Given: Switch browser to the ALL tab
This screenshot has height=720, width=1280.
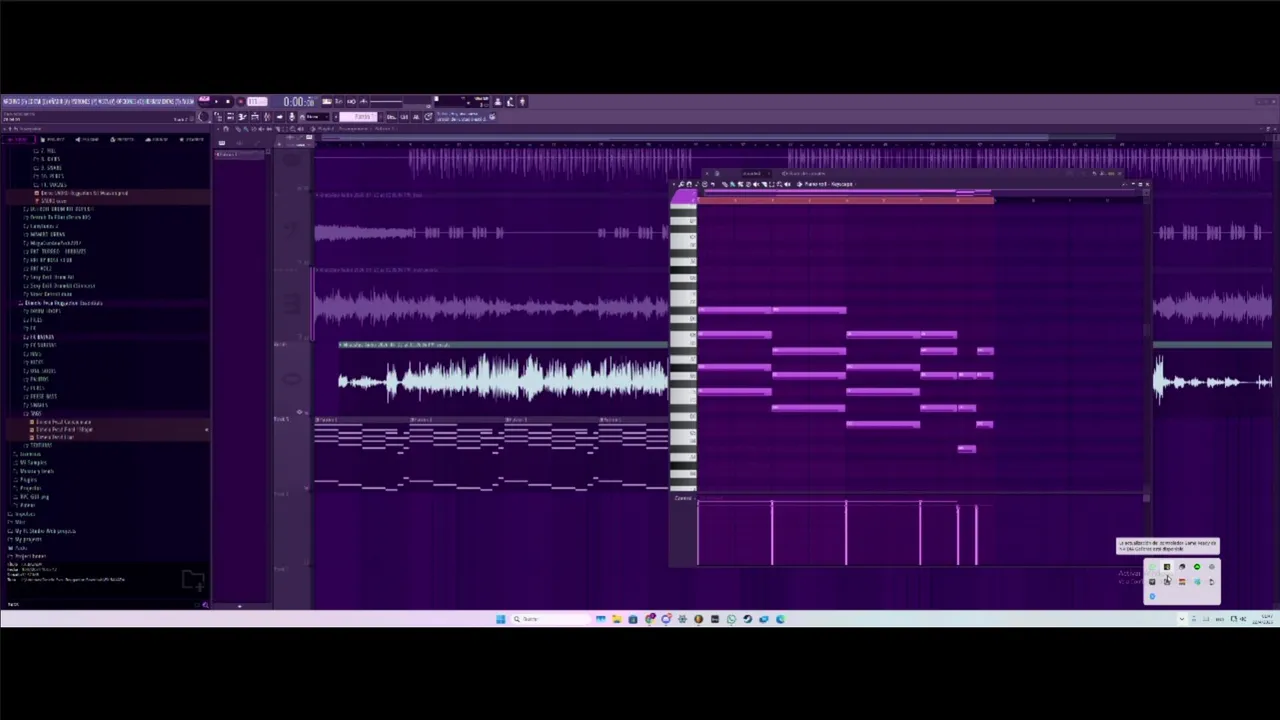Looking at the screenshot, I should coord(20,139).
